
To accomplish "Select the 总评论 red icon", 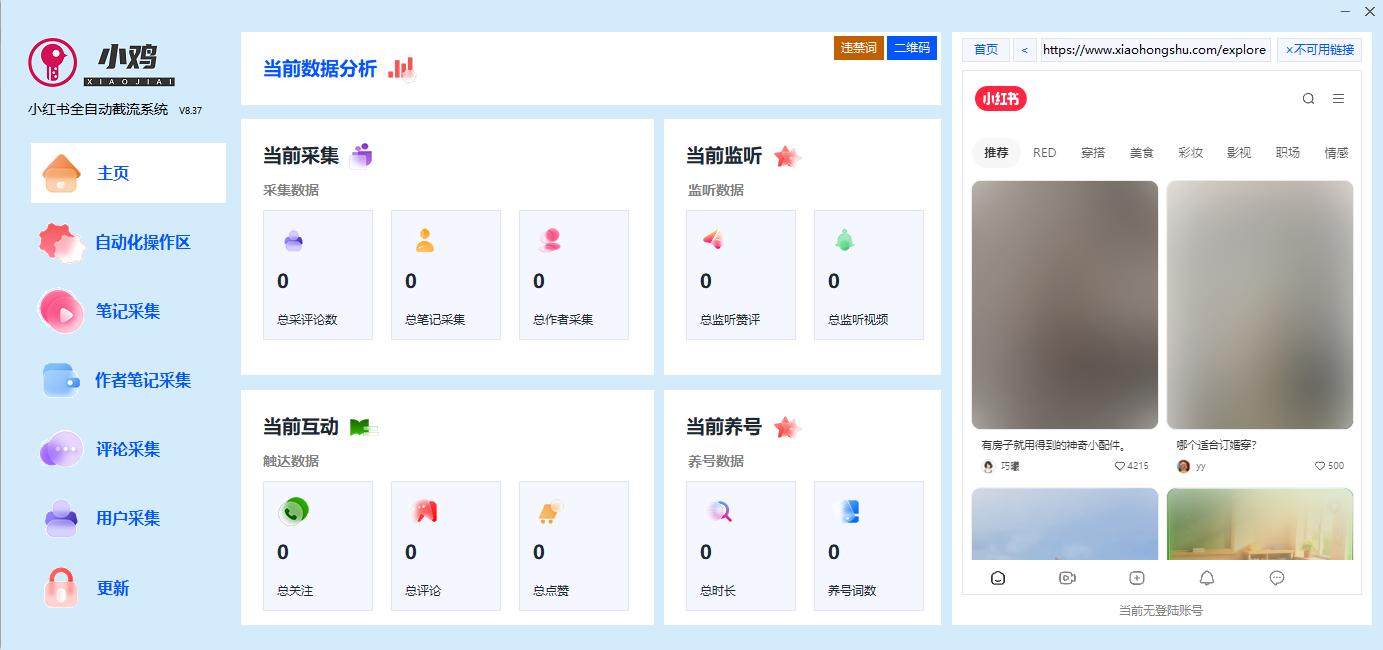I will pos(425,511).
